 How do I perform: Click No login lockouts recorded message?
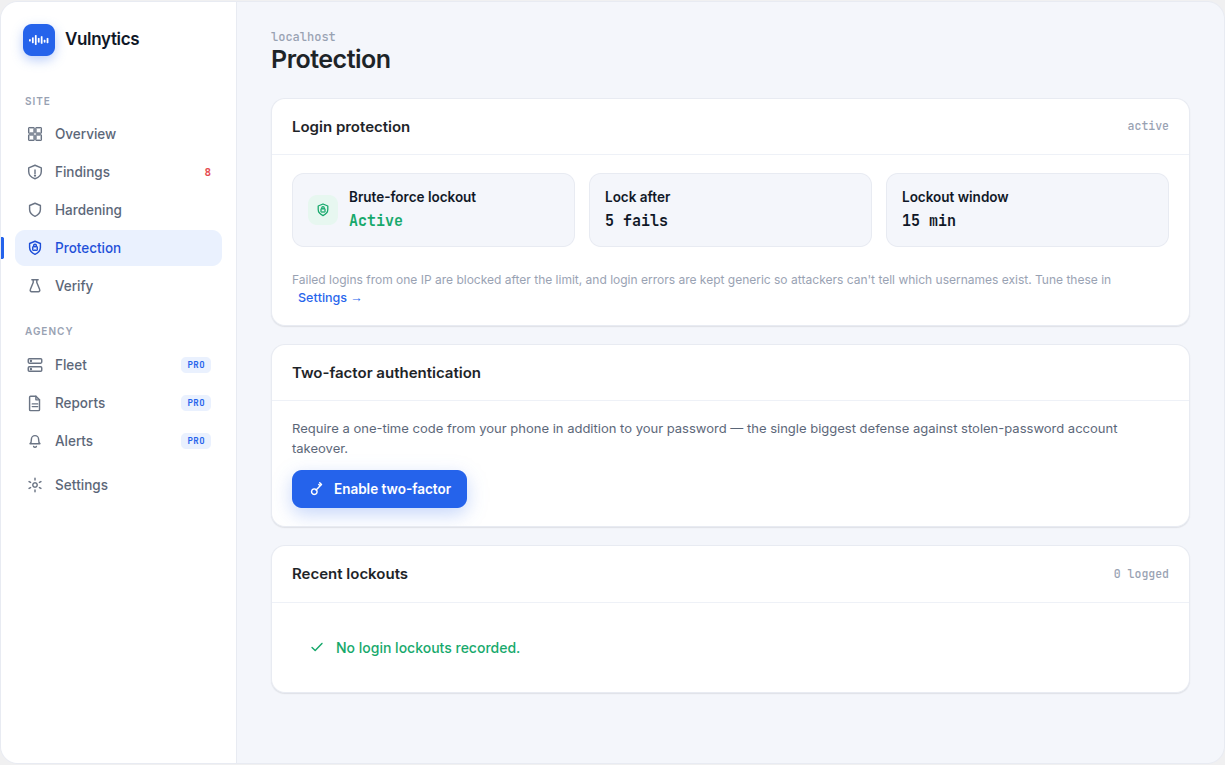428,648
